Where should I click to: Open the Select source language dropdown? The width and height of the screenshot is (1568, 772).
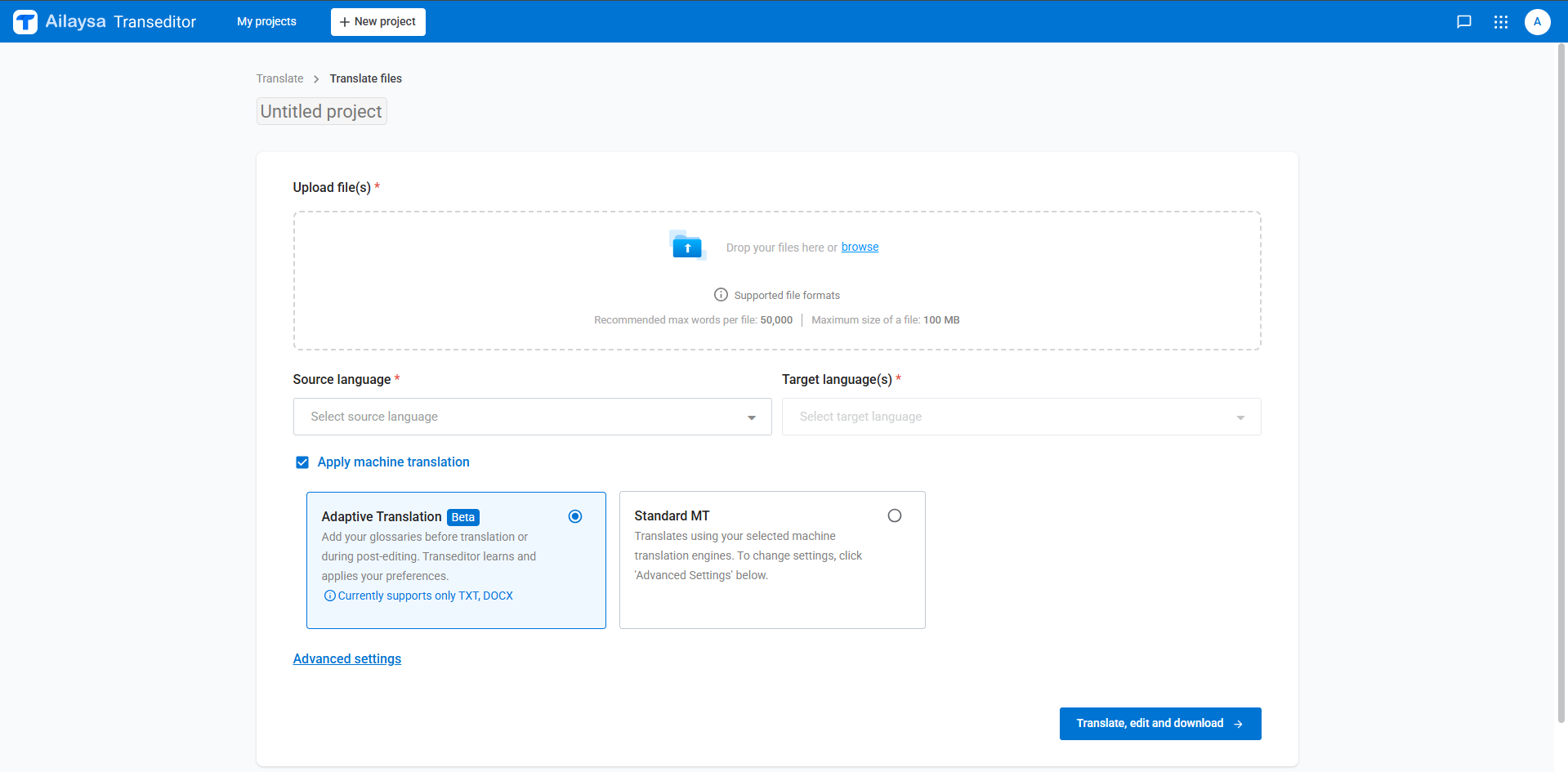[x=532, y=417]
